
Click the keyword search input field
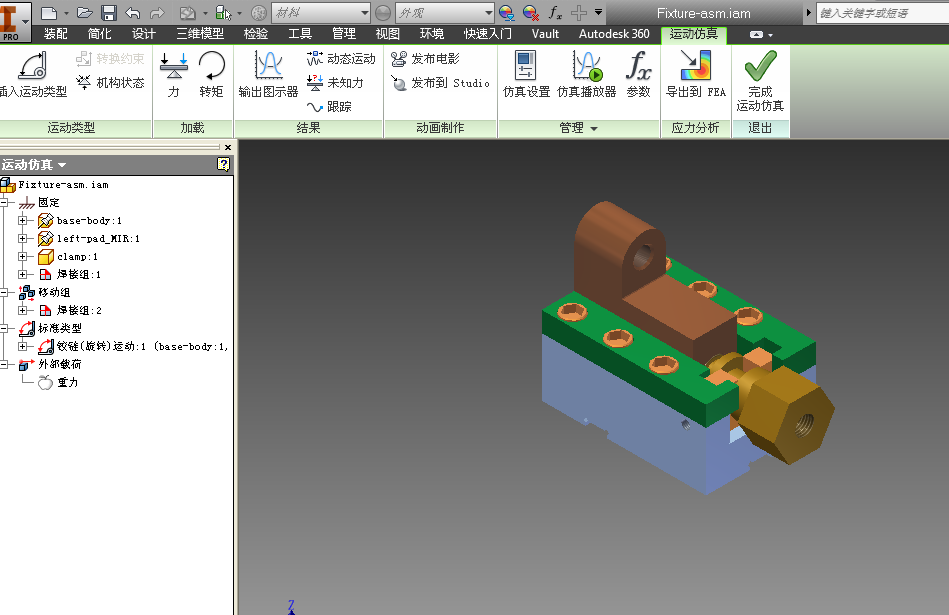(882, 13)
